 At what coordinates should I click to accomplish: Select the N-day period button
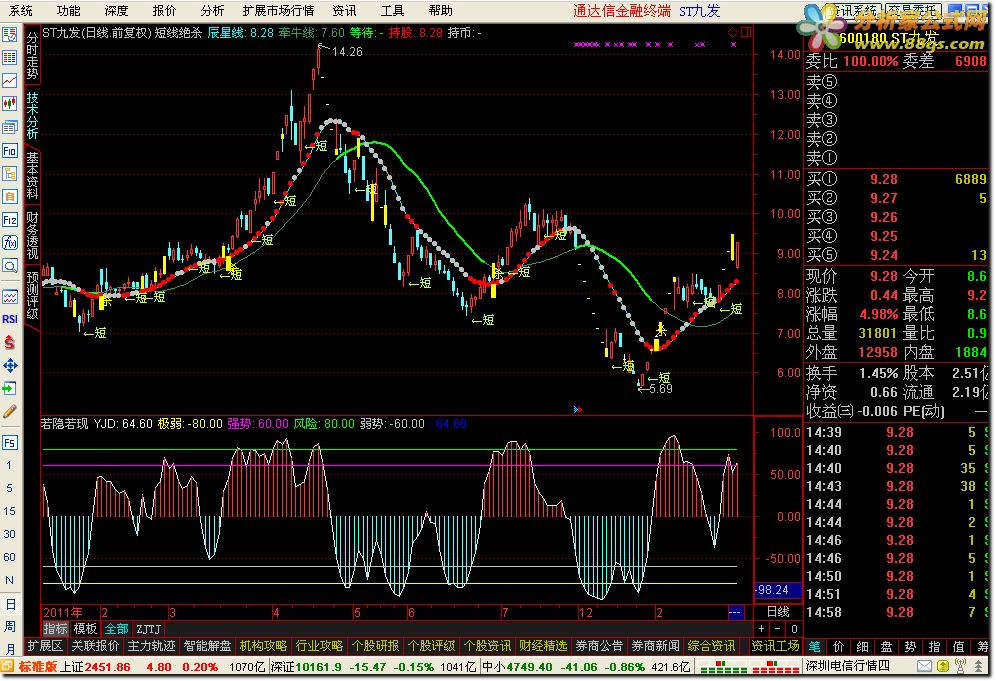click(10, 580)
